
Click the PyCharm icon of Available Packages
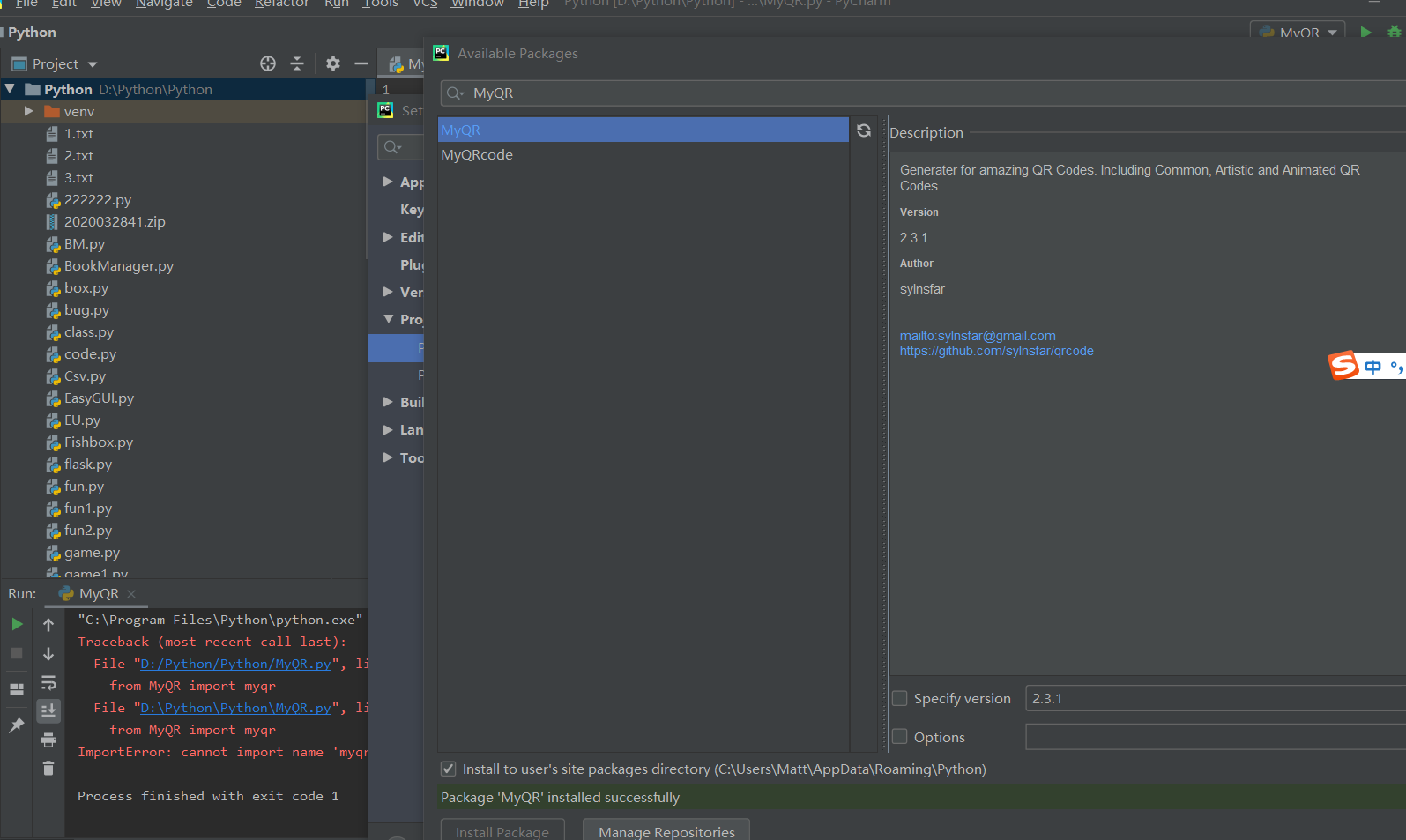(441, 53)
